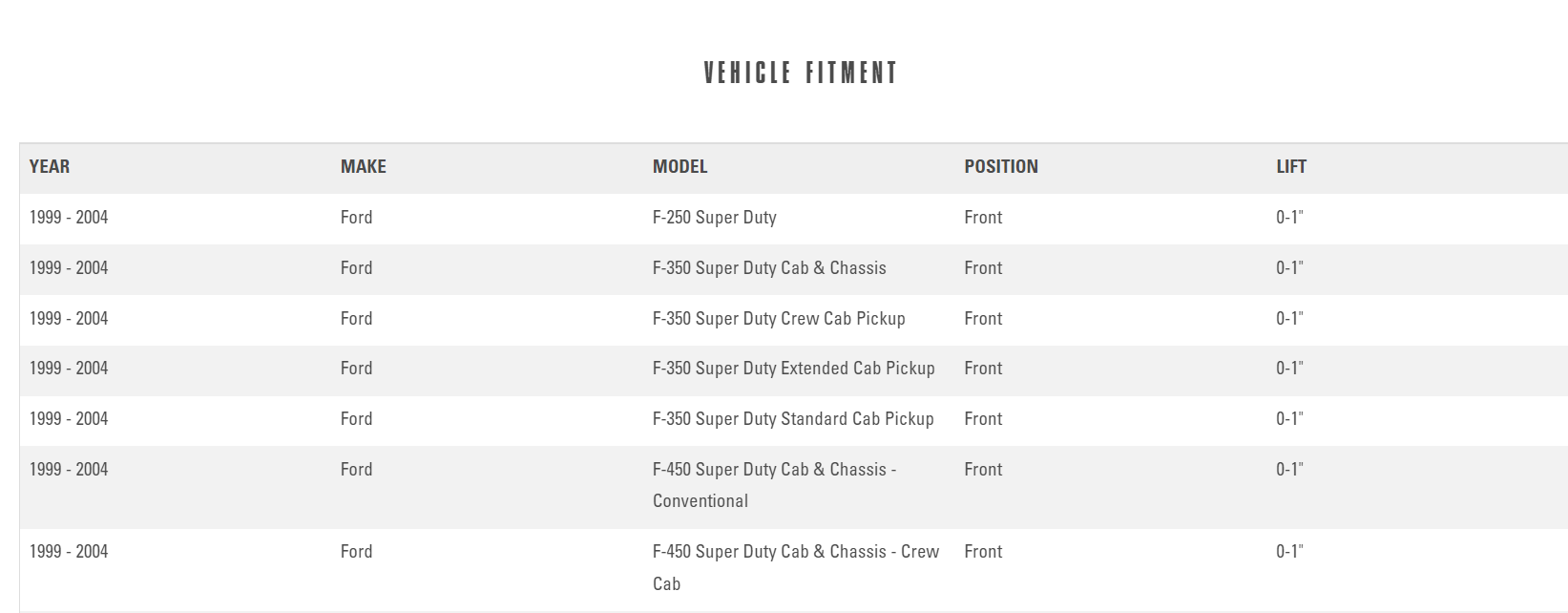Click the Vehicle Fitment heading
Screen dimensions: 1568x613
point(800,74)
